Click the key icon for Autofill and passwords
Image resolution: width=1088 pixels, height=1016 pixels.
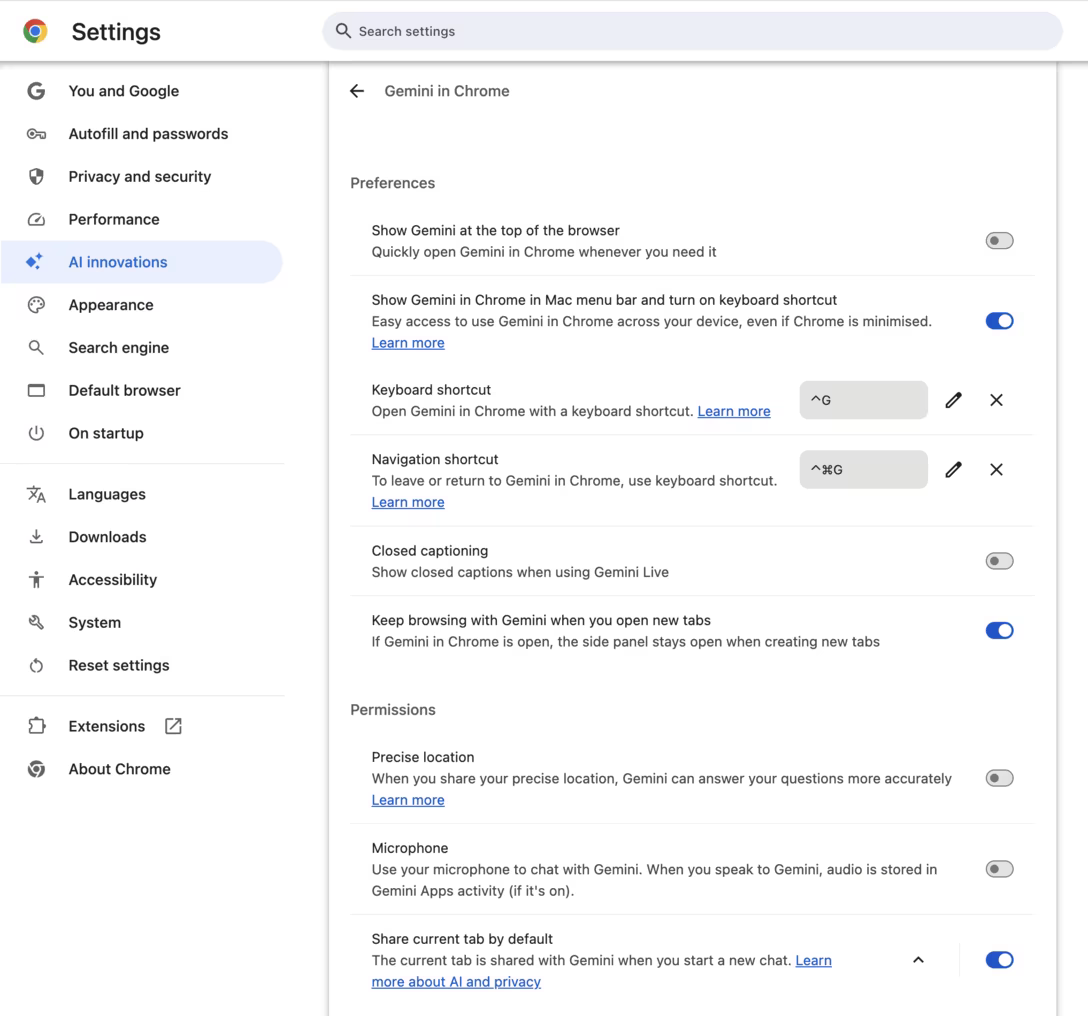click(x=36, y=134)
